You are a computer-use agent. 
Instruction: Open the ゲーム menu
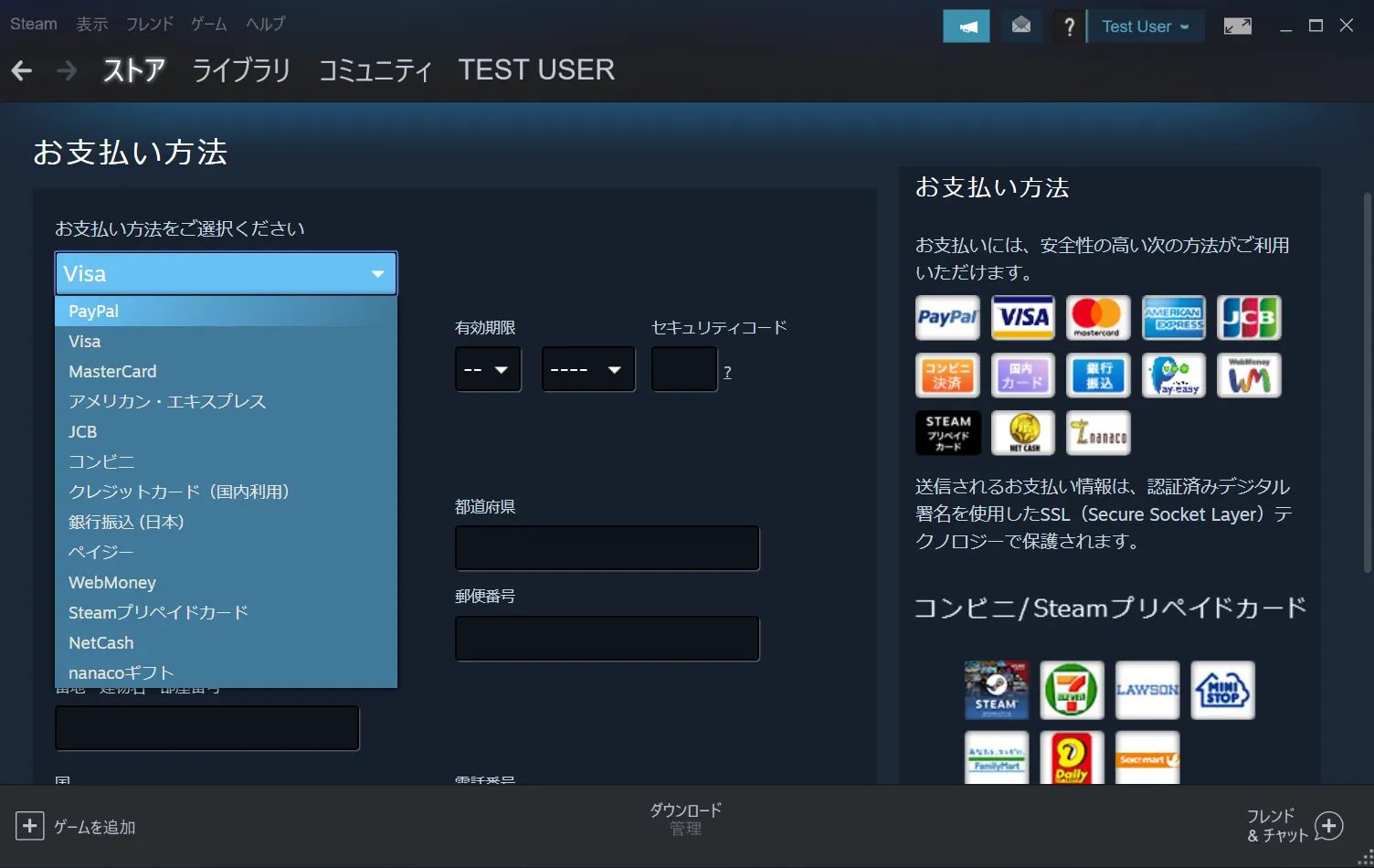click(x=208, y=24)
